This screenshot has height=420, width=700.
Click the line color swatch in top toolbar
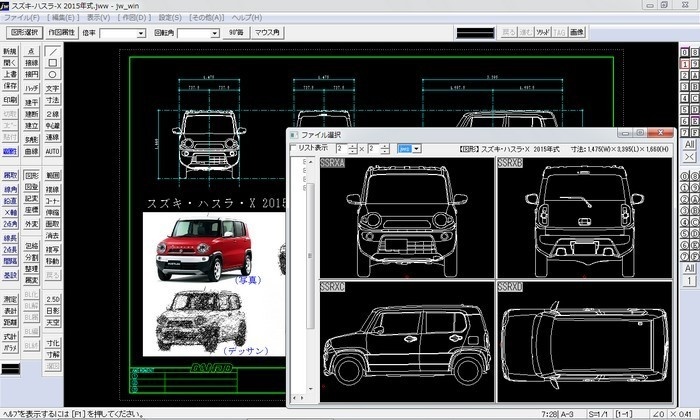[475, 33]
